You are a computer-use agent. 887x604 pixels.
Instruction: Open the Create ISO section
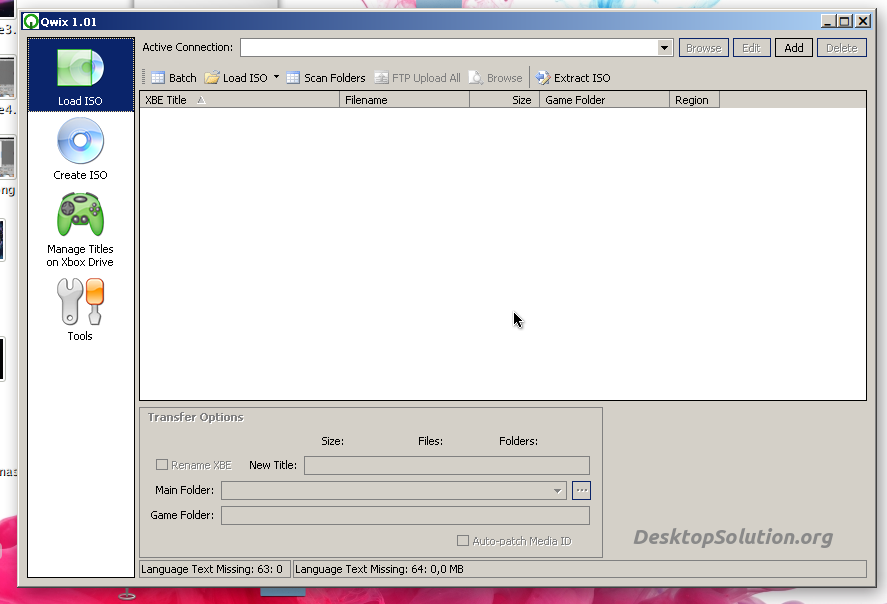(x=80, y=149)
